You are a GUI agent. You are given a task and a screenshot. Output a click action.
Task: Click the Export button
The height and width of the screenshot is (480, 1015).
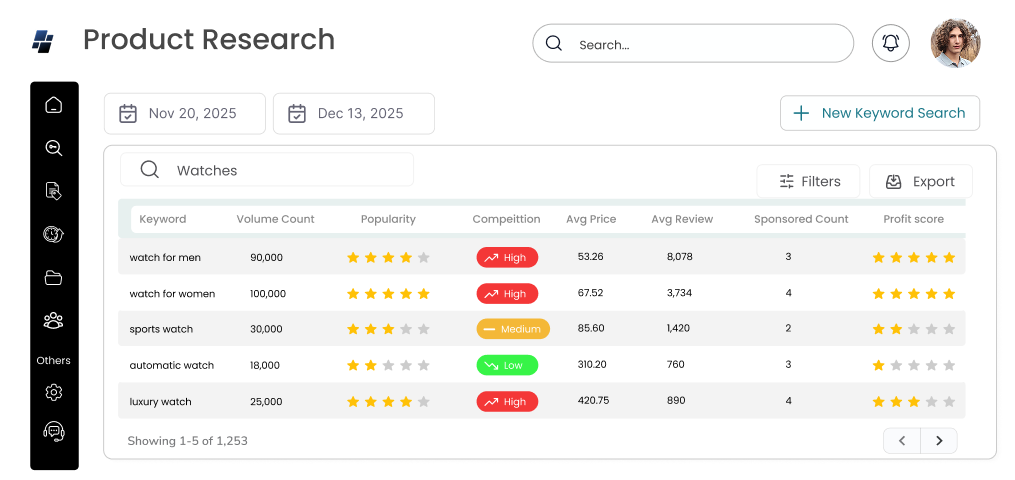(x=920, y=181)
